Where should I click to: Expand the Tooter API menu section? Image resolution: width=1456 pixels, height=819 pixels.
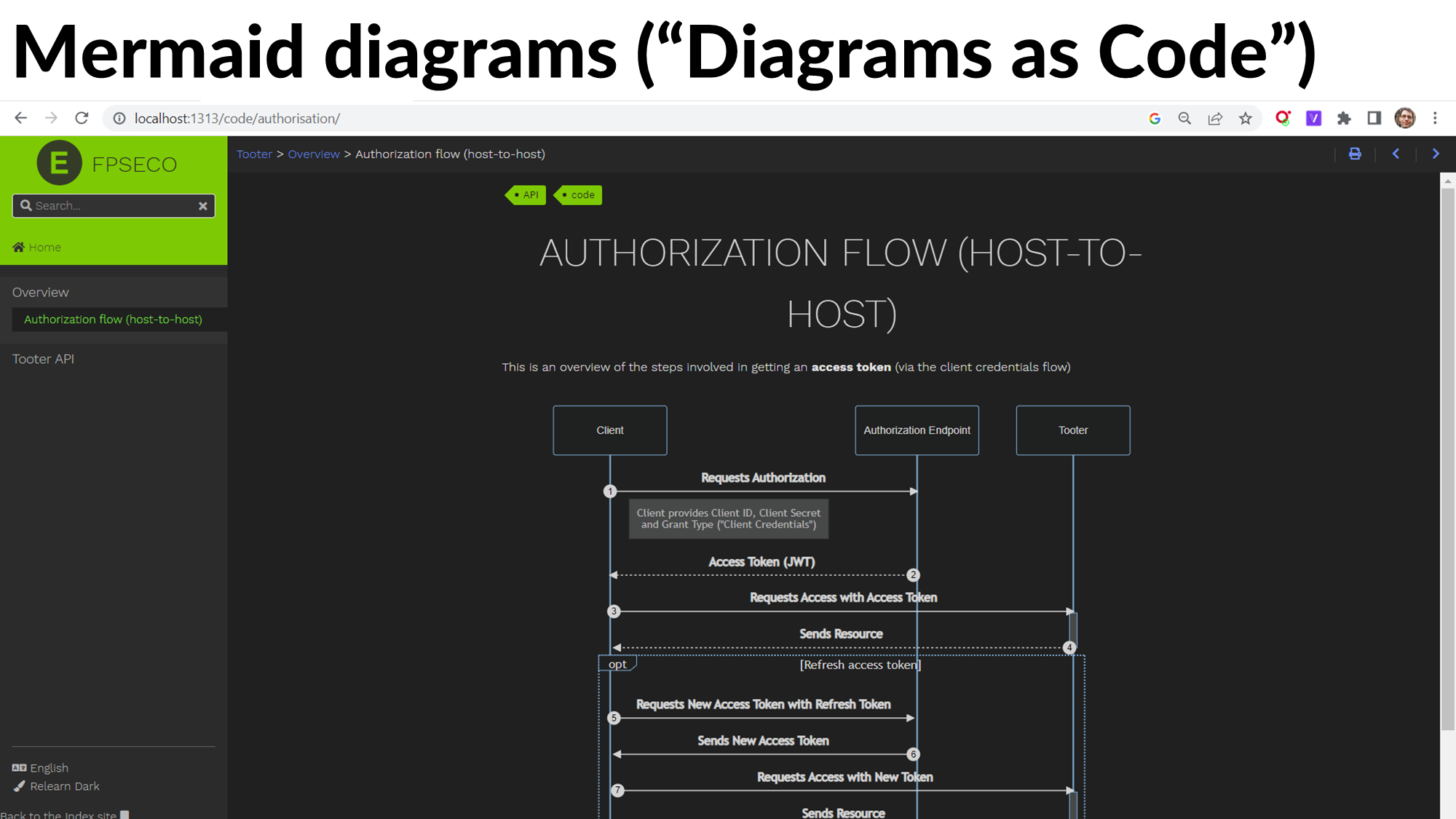[x=43, y=359]
